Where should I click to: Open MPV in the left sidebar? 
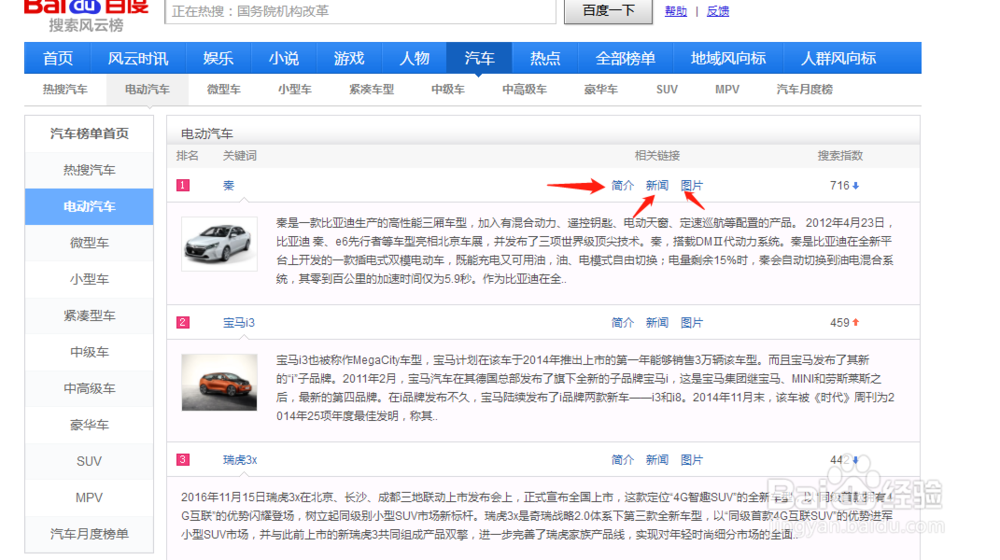(x=89, y=497)
